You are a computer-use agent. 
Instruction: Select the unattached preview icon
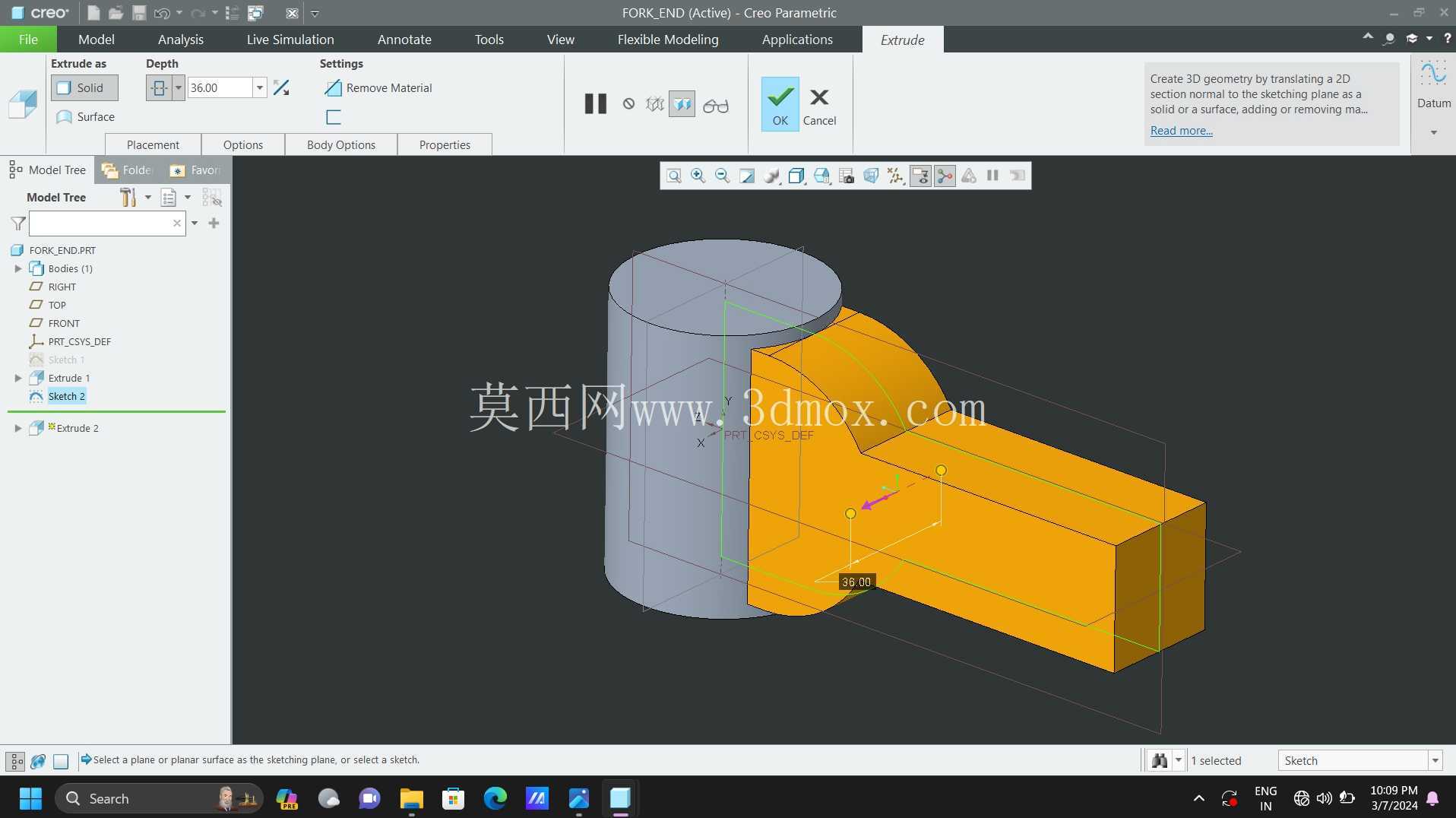[654, 104]
